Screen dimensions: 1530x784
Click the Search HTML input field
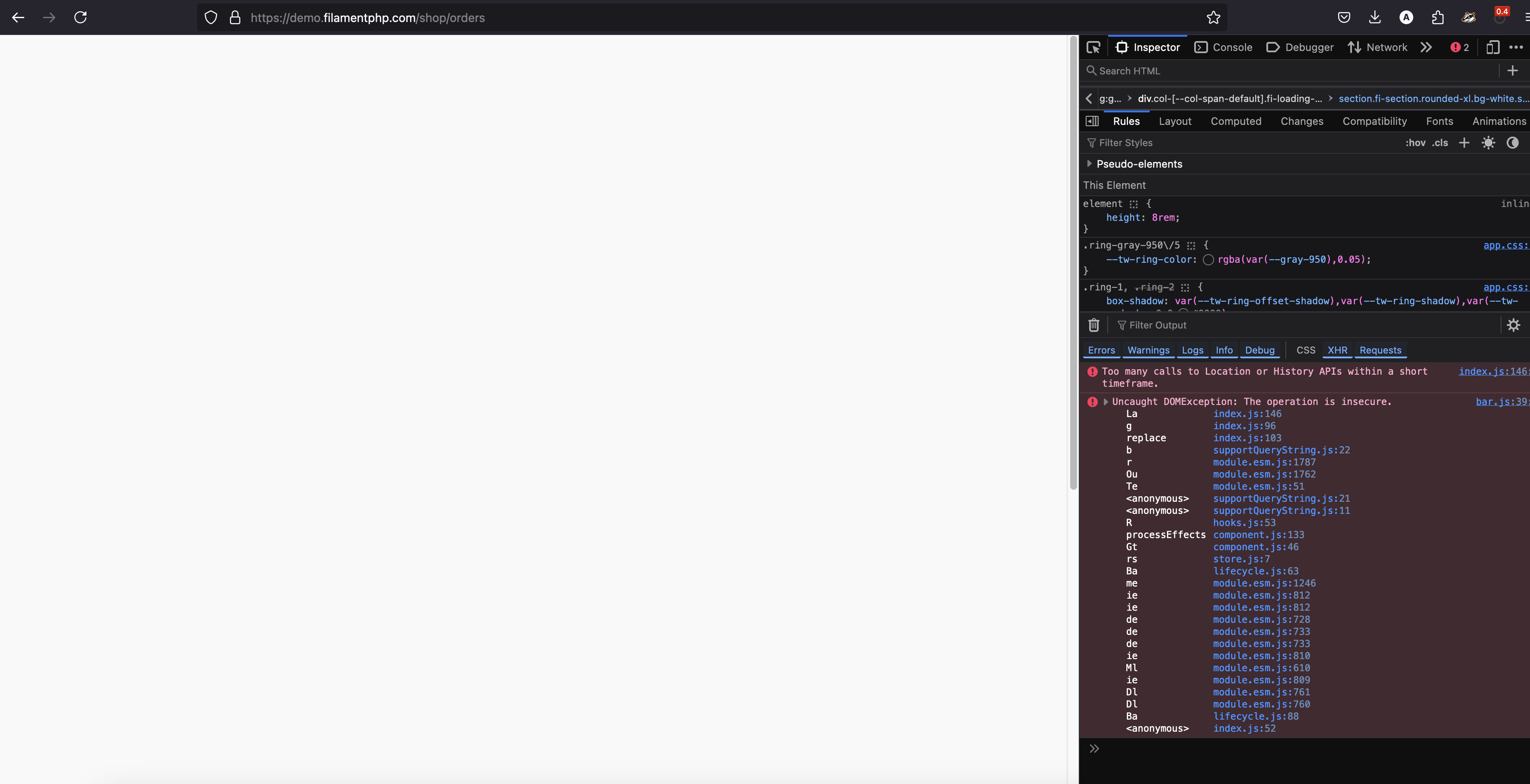pyautogui.click(x=1218, y=71)
